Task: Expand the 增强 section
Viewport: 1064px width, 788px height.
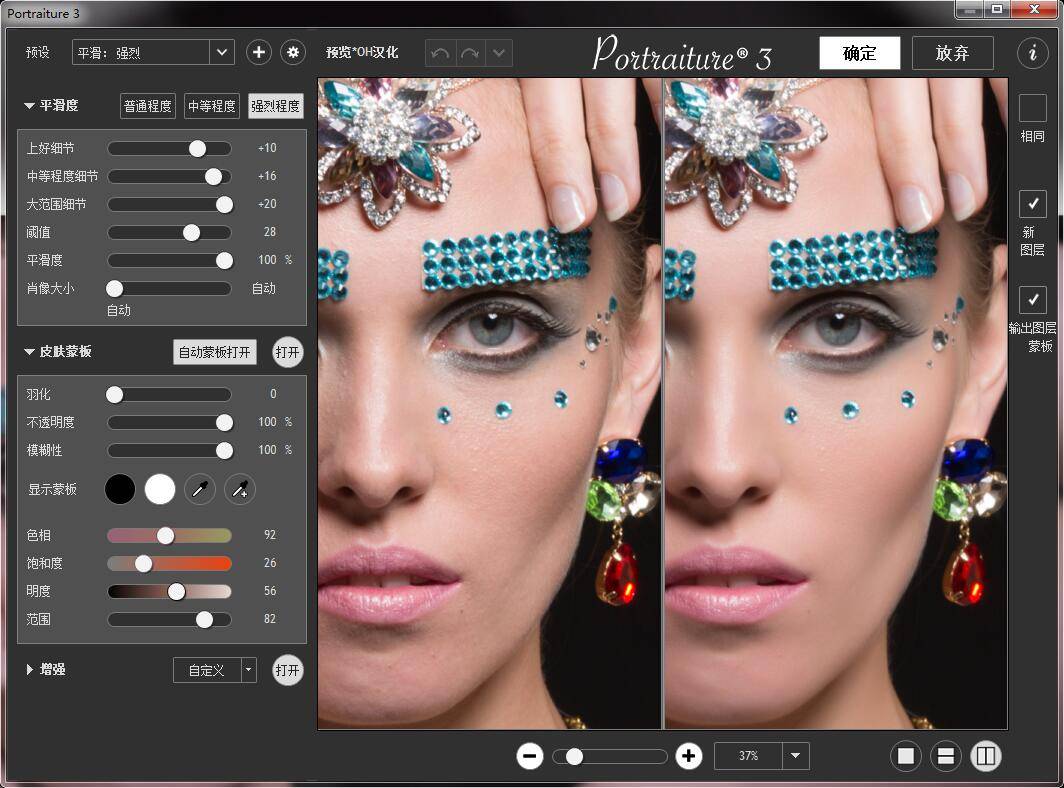Action: point(30,669)
